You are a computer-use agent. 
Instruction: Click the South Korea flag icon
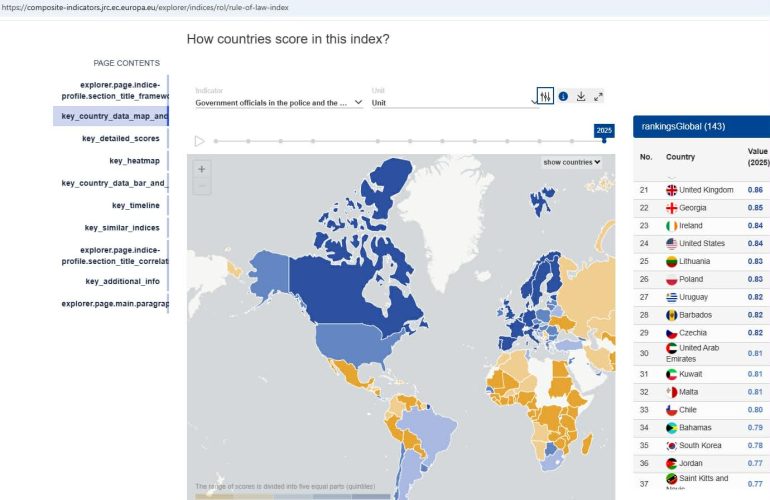tap(671, 445)
